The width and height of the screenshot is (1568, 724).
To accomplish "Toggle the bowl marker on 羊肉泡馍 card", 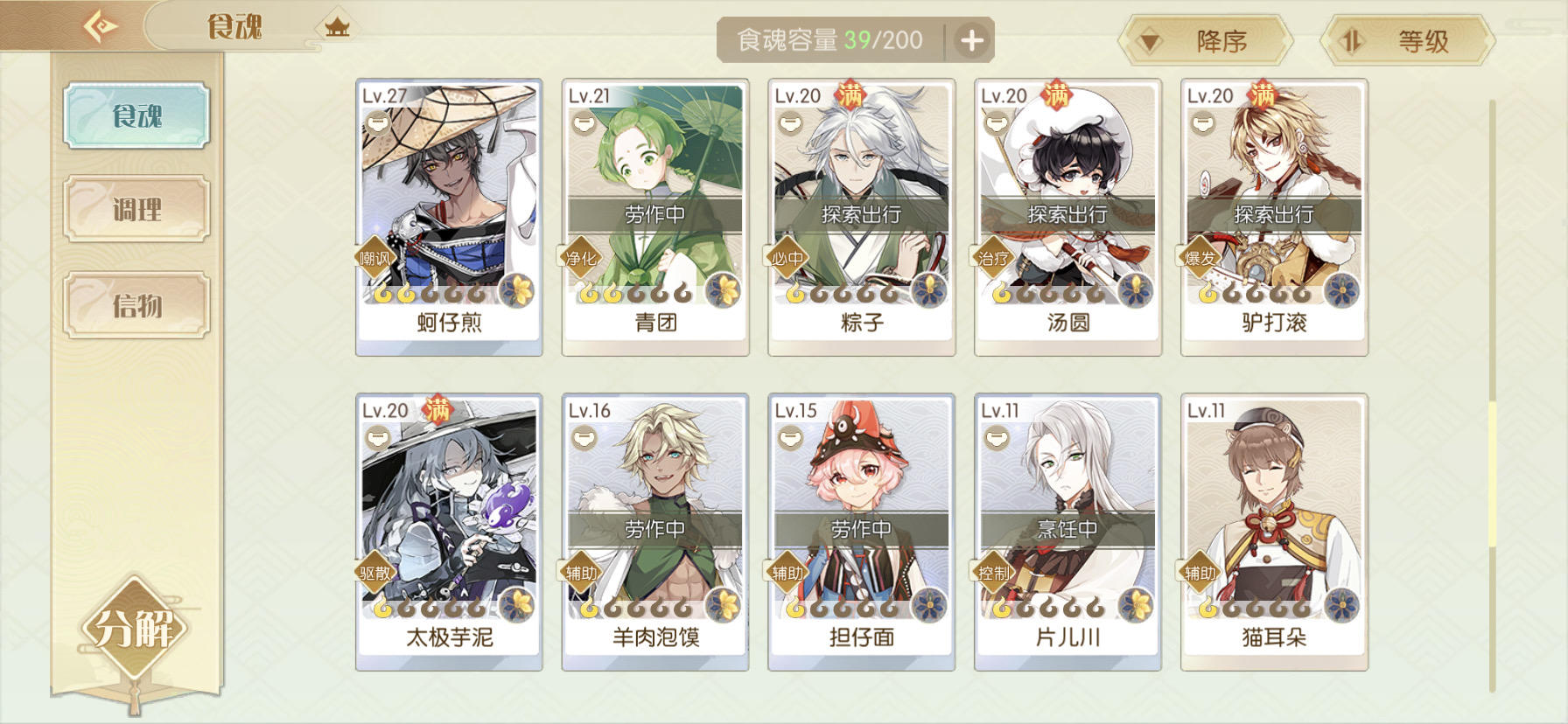I will (x=584, y=437).
